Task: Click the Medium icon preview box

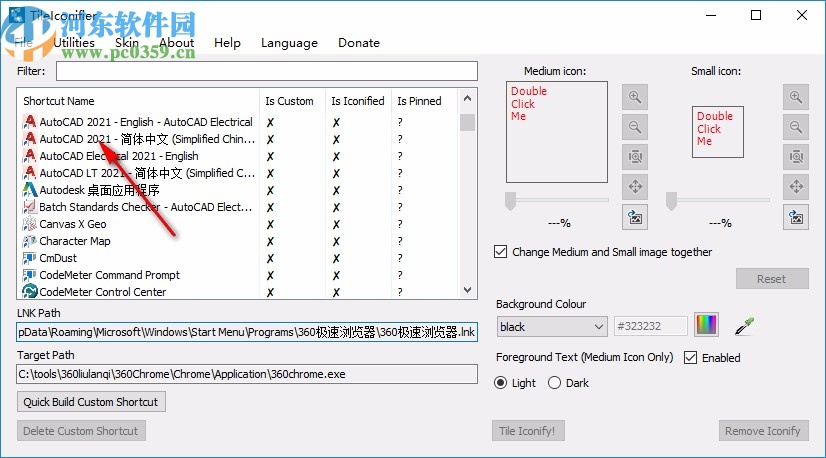Action: pyautogui.click(x=557, y=132)
